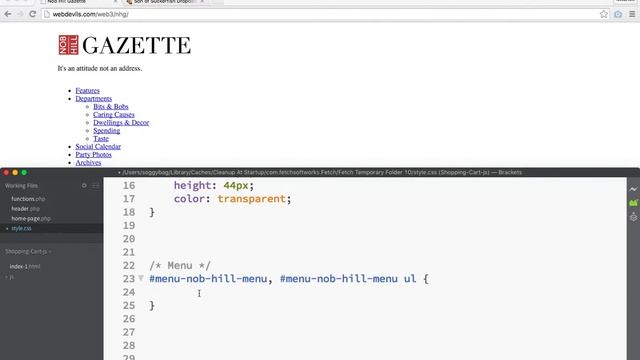Click '#menu-nob-hill-menu ul' selector text
This screenshot has width=640, height=360.
point(348,279)
